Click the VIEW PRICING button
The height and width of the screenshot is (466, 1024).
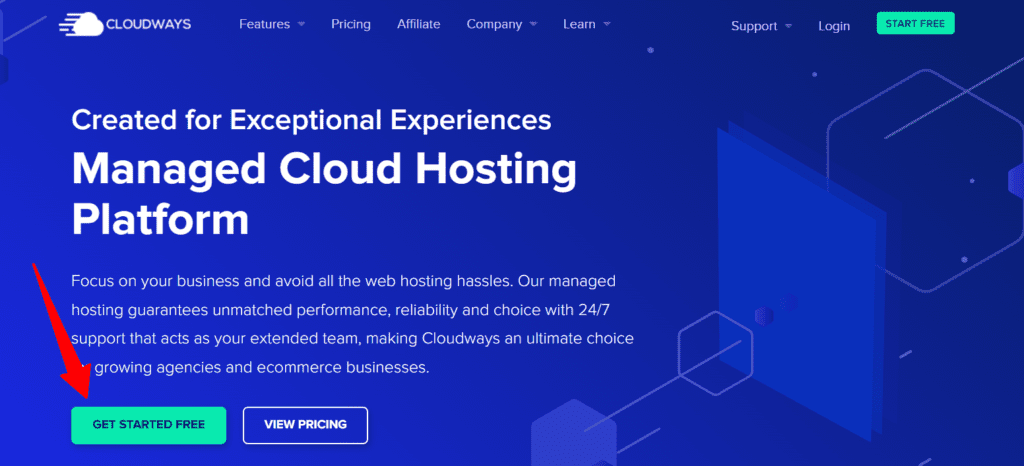[x=306, y=425]
